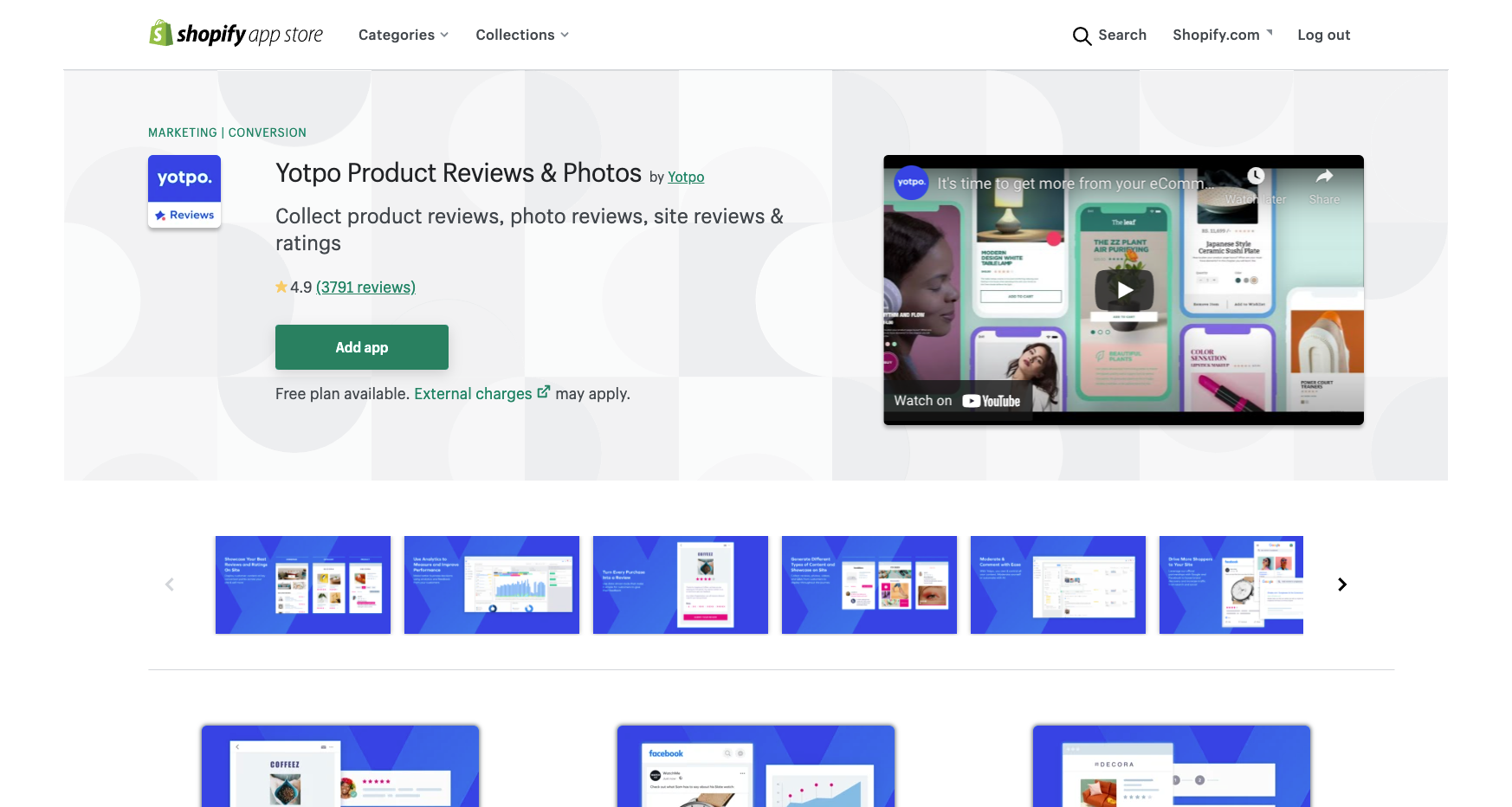The image size is (1512, 807).
Task: Go to the previous screenshots with the left arrow
Action: 170,584
